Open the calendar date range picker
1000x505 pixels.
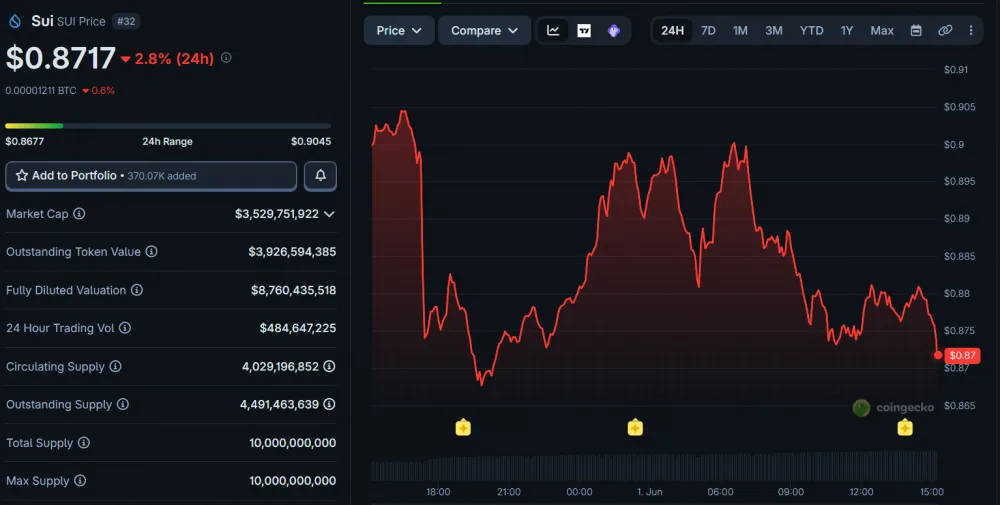pos(916,31)
